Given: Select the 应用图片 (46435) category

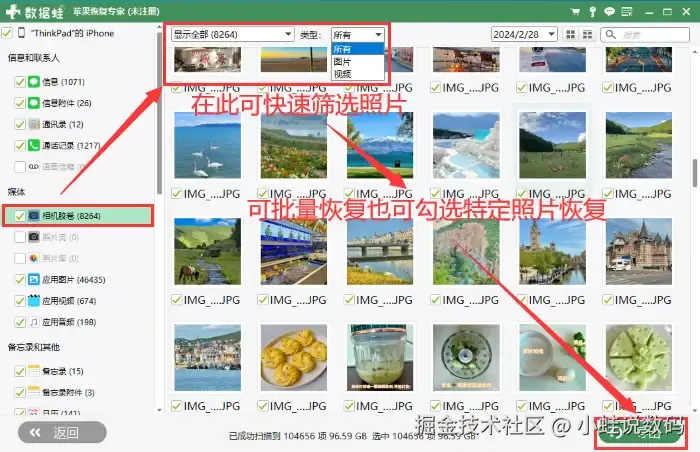Looking at the screenshot, I should pyautogui.click(x=74, y=280).
